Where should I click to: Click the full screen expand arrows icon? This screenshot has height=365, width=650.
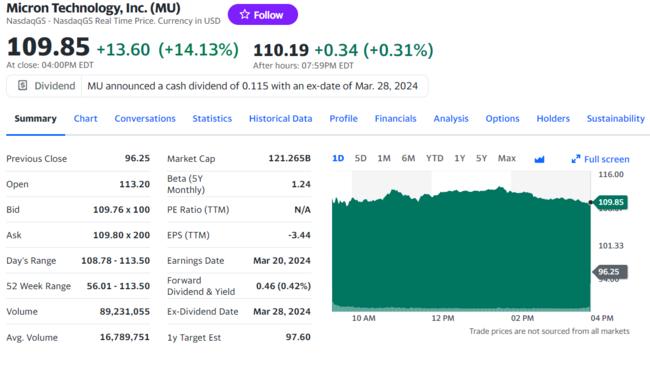[x=575, y=159]
